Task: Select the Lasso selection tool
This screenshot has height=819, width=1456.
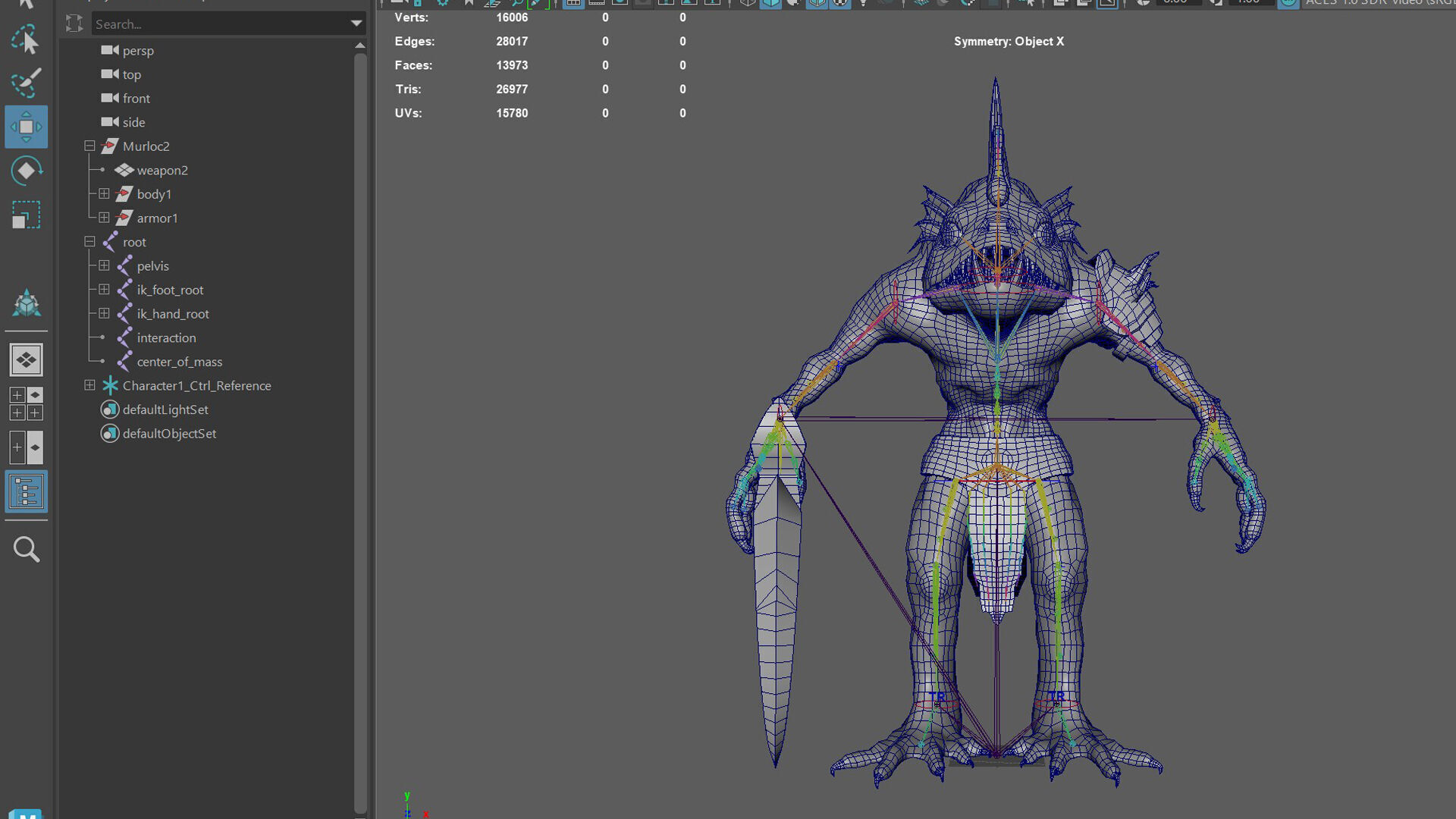Action: [26, 39]
